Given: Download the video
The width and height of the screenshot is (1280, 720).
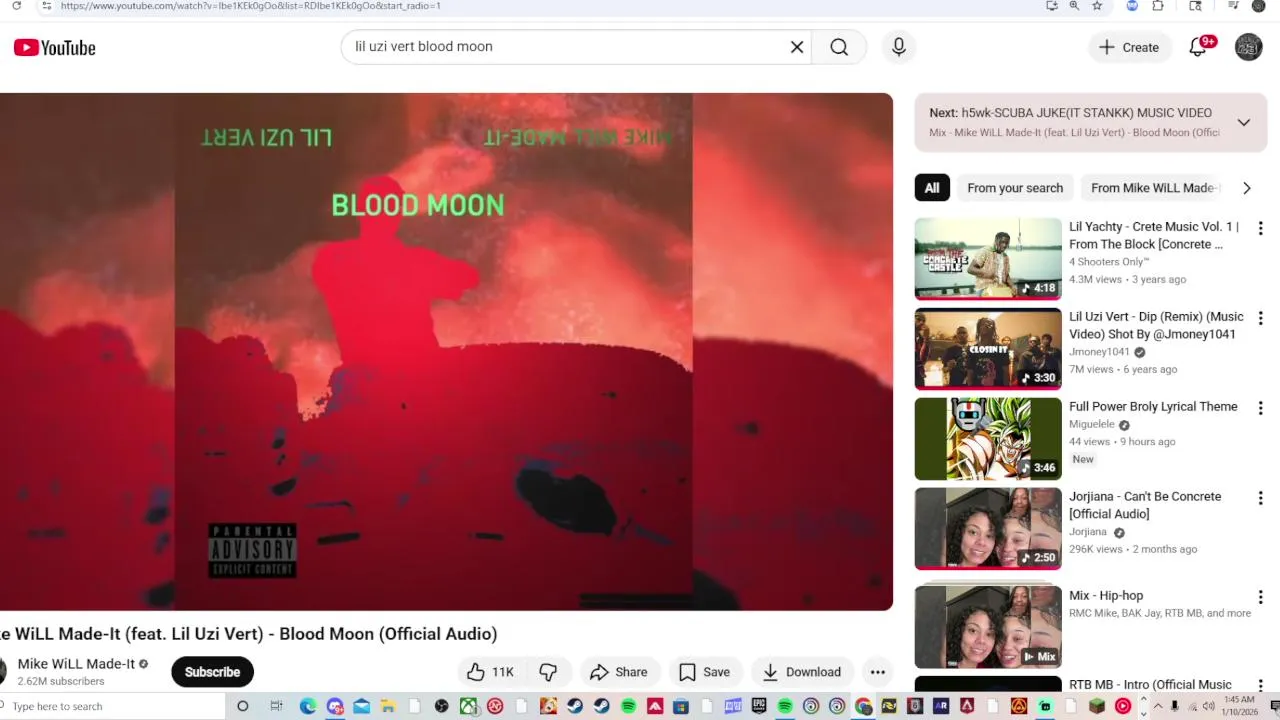Looking at the screenshot, I should click(802, 672).
